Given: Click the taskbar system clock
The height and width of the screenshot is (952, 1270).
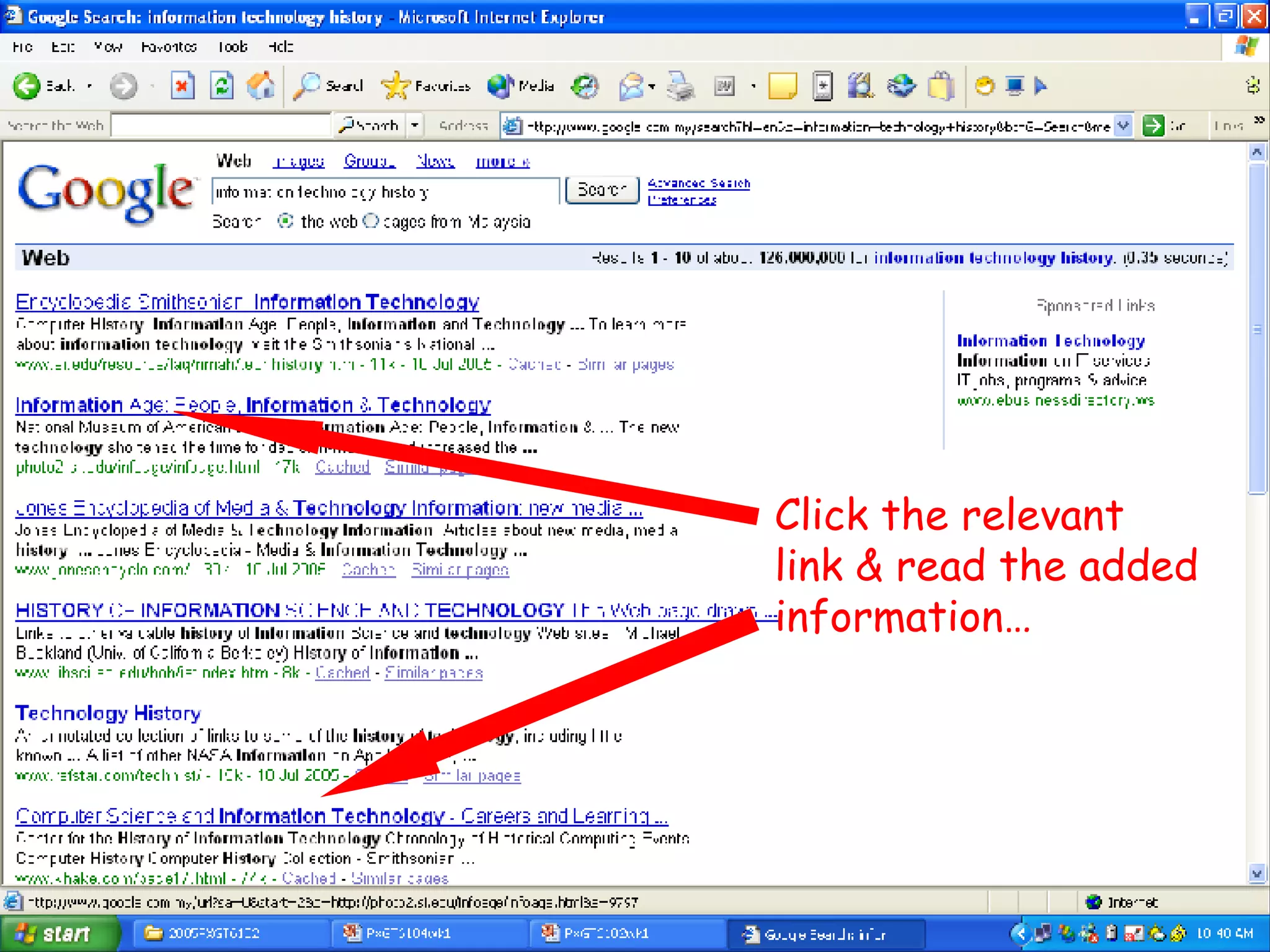Looking at the screenshot, I should (1225, 933).
